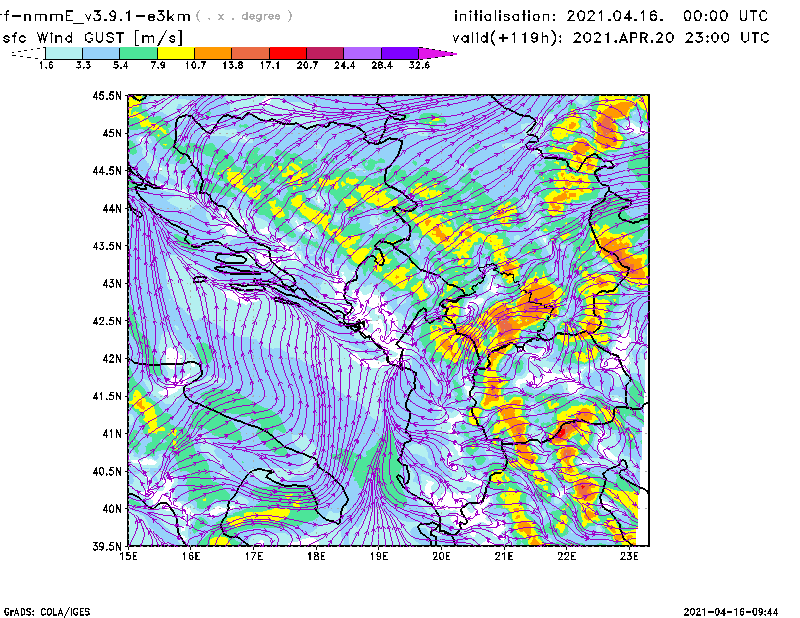Screen dimensions: 800x618
Task: Click the orange legend swatch for 10.7–13.8
Action: [213, 53]
